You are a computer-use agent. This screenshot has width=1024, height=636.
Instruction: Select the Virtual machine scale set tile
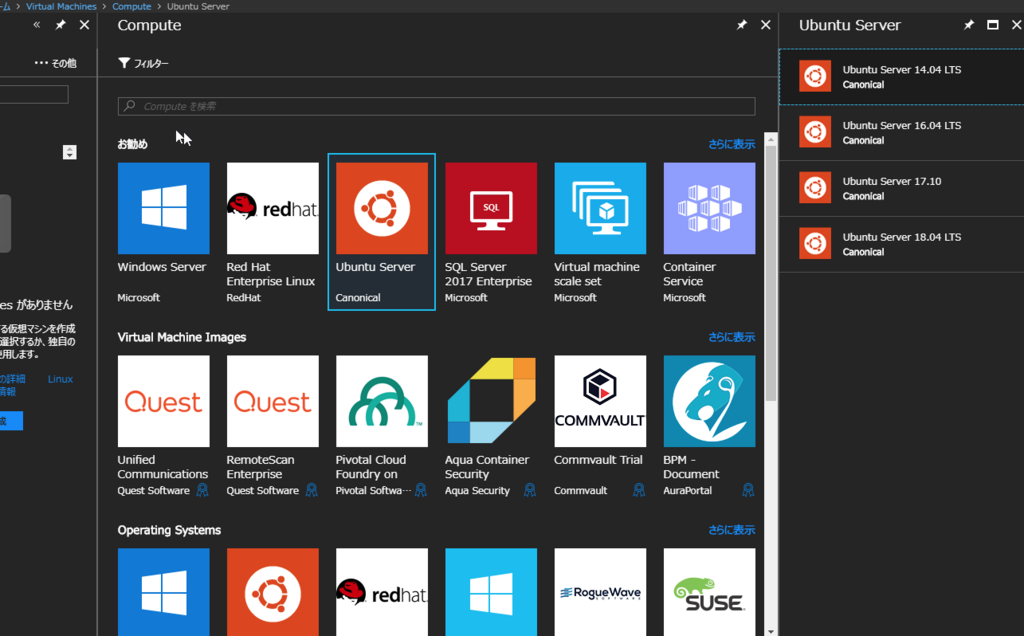[600, 232]
